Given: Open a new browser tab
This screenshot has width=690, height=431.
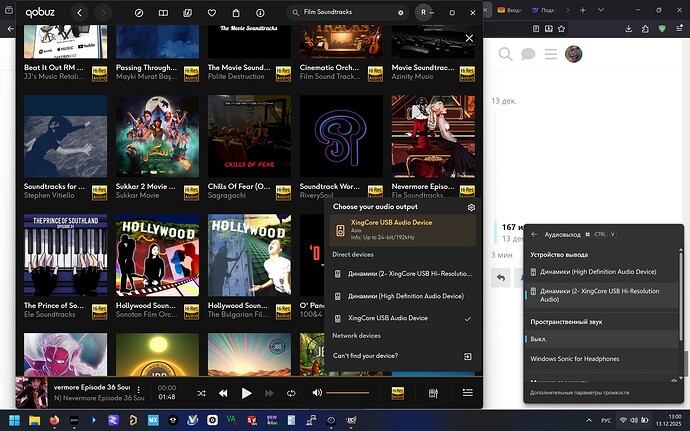Looking at the screenshot, I should (583, 10).
